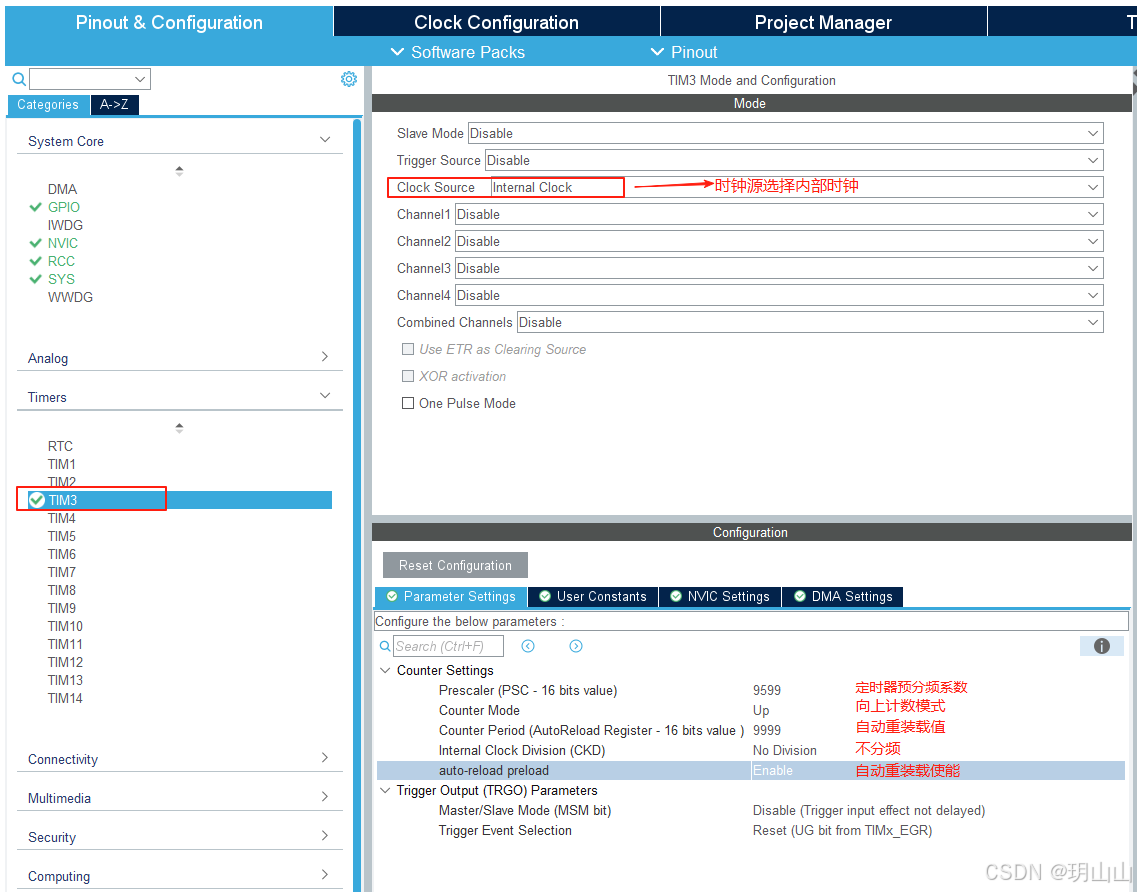This screenshot has height=892, width=1137.
Task: Click Counter Period value 9999
Action: point(766,730)
